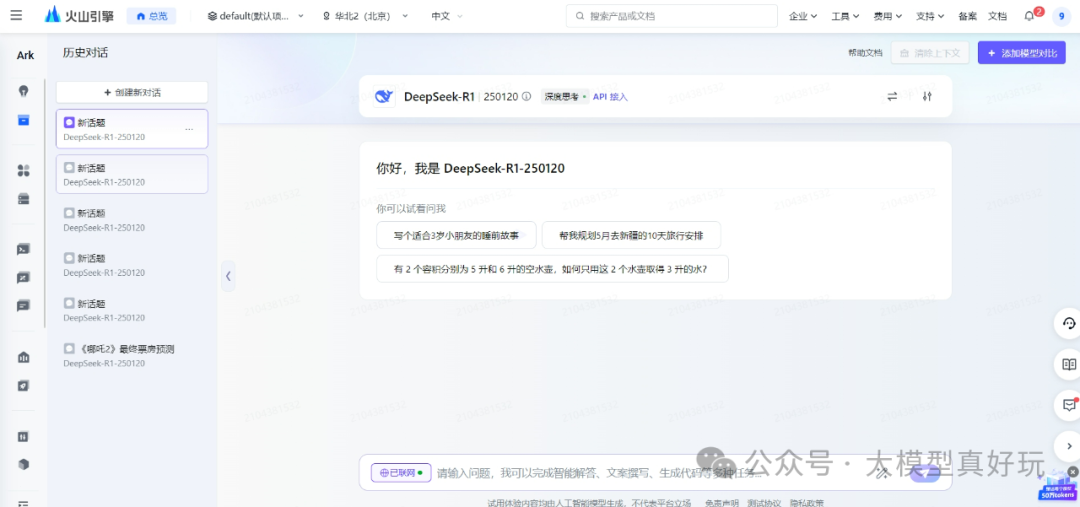Open the 备案 menu item
This screenshot has height=507, width=1080.
coord(967,16)
